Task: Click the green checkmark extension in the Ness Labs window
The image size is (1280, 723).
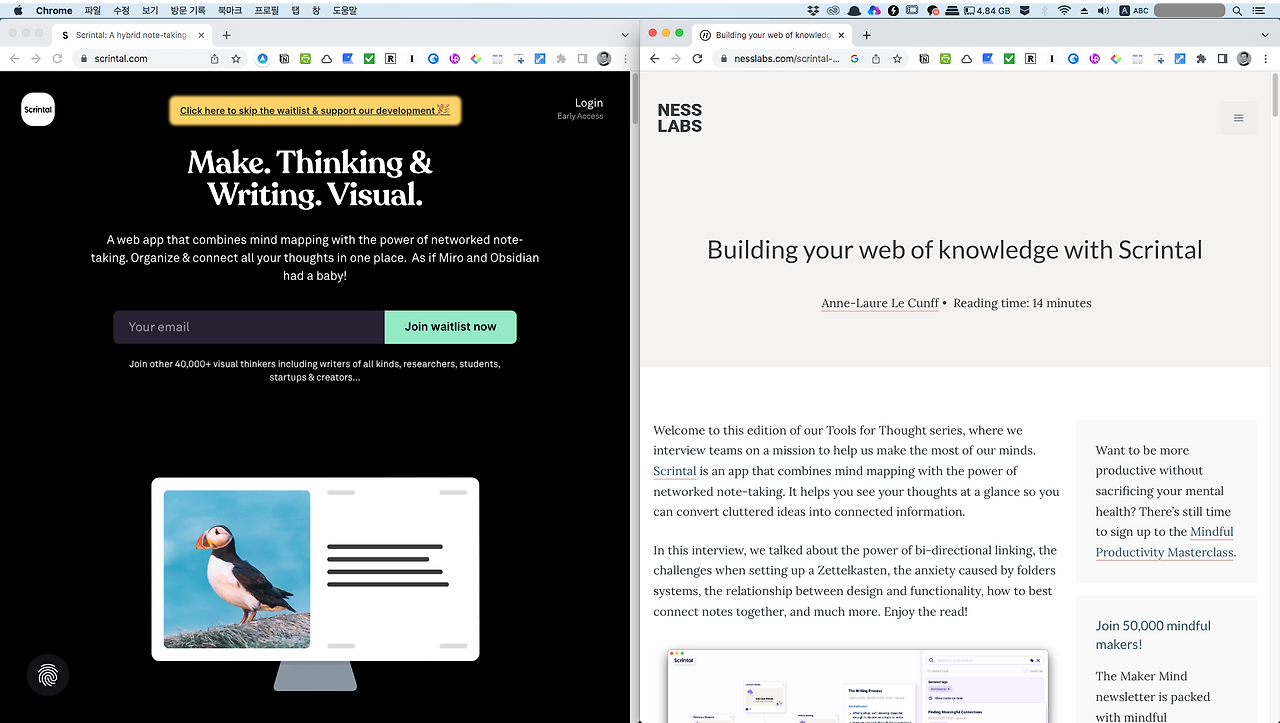Action: (x=1009, y=59)
